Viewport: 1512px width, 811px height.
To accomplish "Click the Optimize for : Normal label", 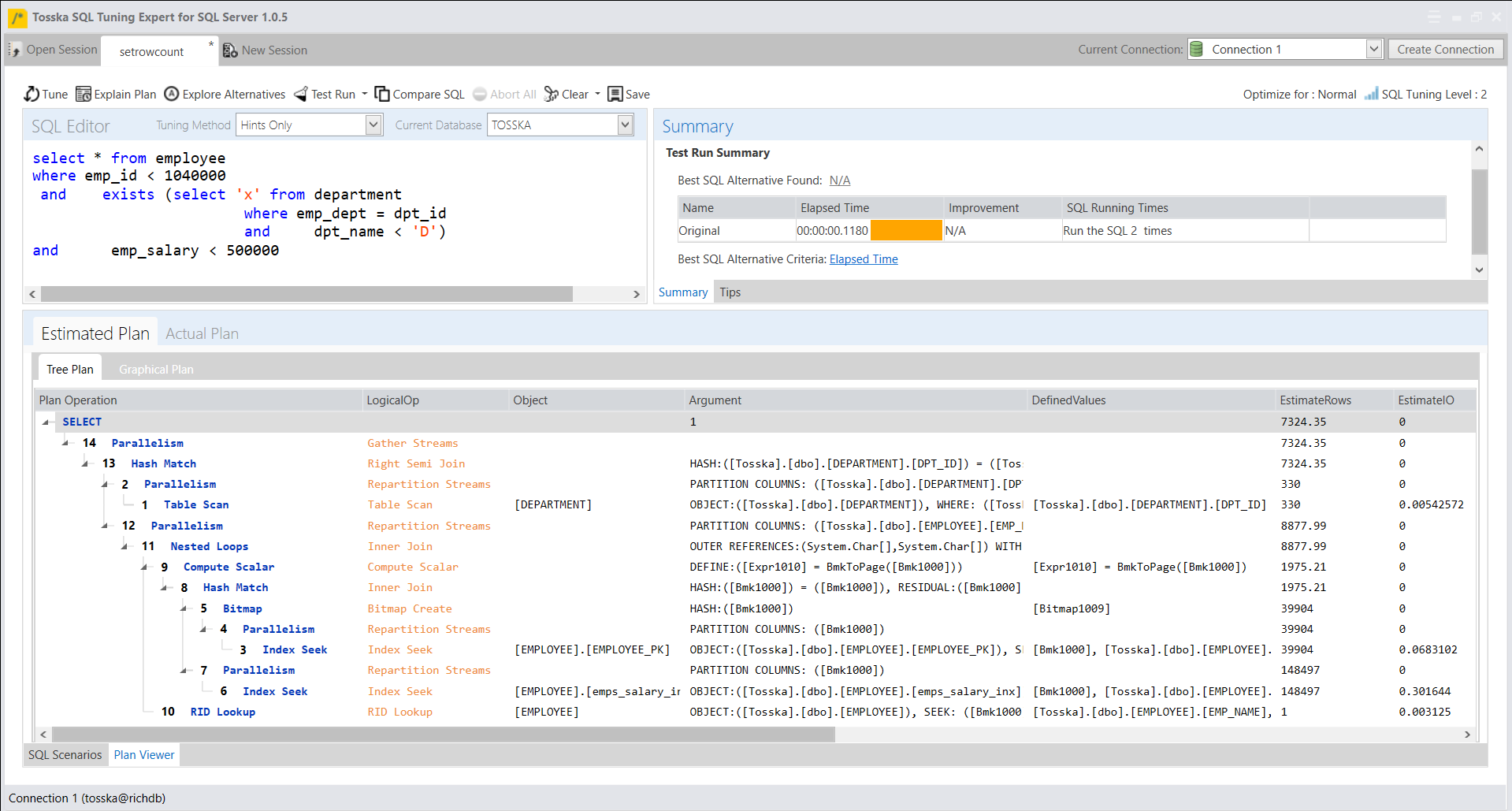I will pos(1299,94).
